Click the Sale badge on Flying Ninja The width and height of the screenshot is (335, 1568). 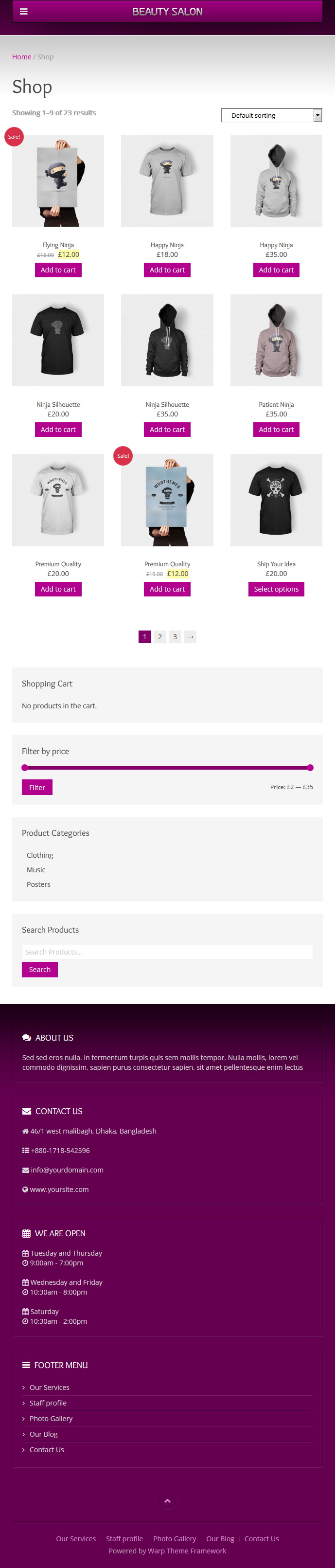coord(14,136)
